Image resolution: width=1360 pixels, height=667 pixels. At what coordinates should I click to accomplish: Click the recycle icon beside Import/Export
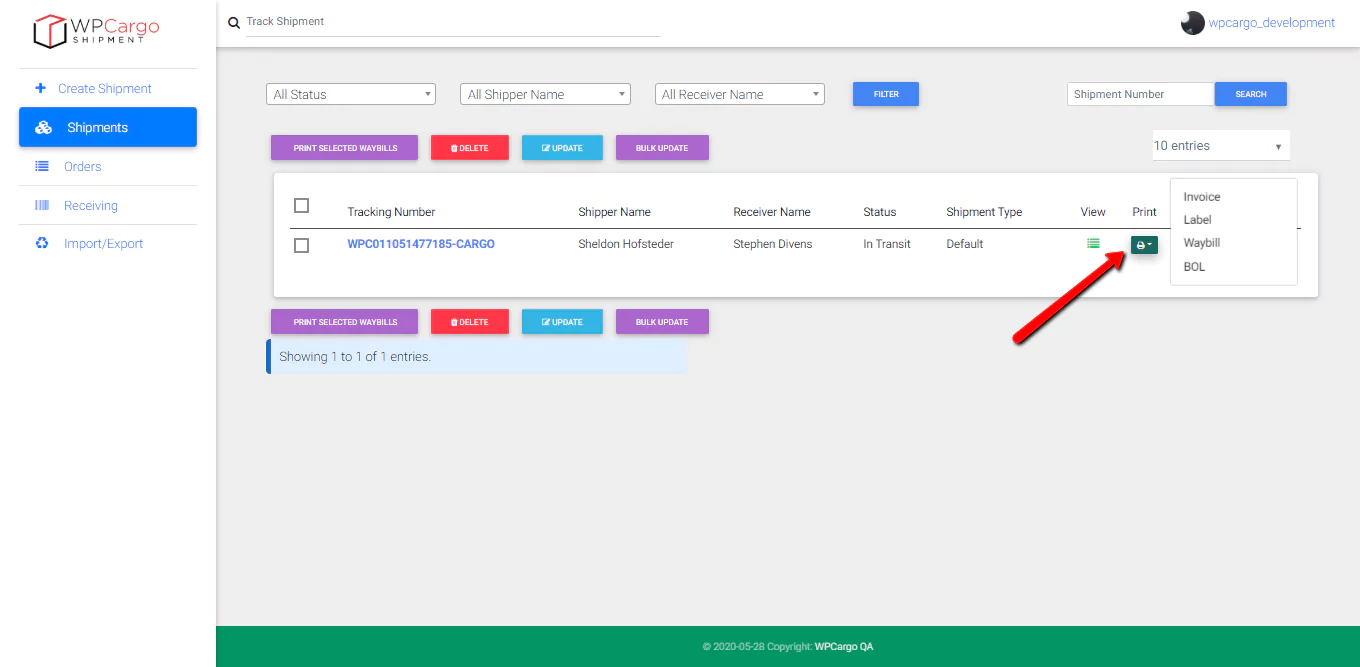pos(42,243)
